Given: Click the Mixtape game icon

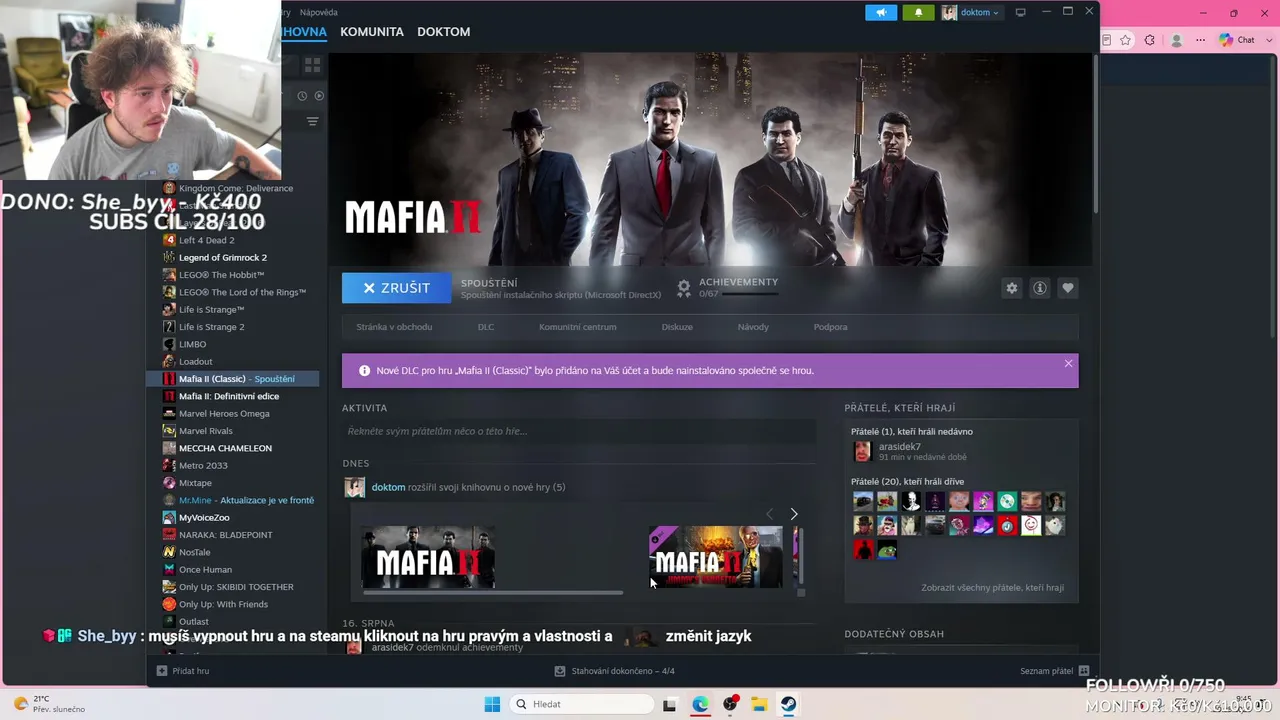Looking at the screenshot, I should pos(169,483).
